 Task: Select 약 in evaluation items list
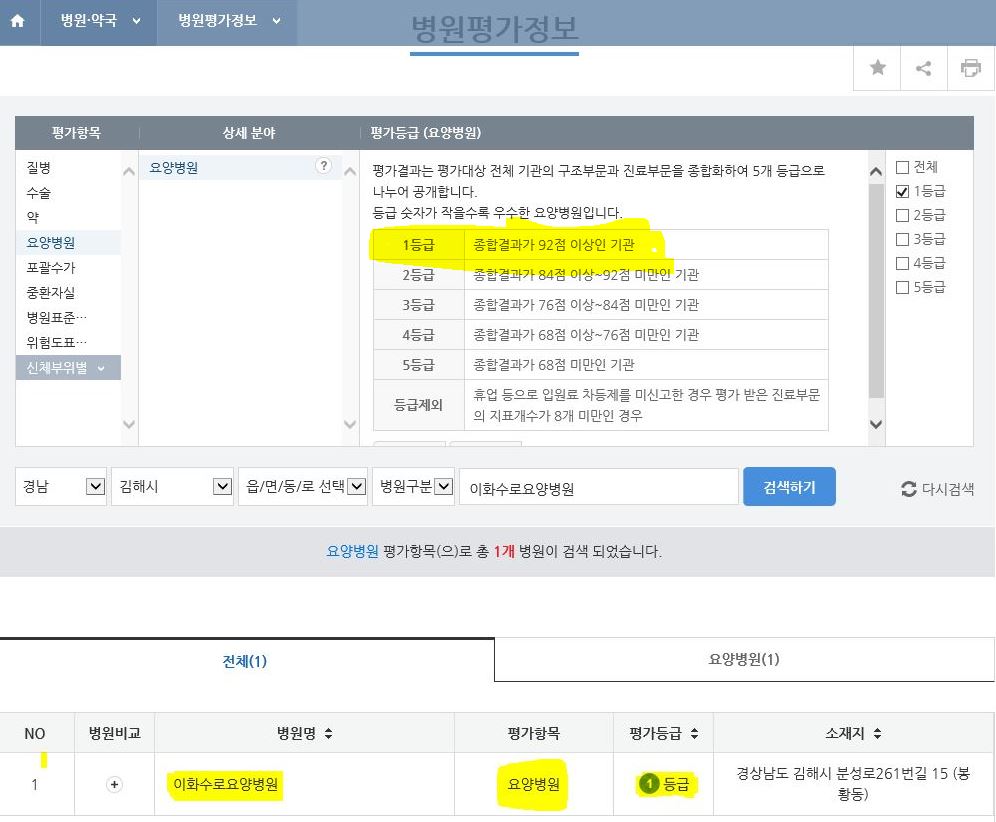33,218
